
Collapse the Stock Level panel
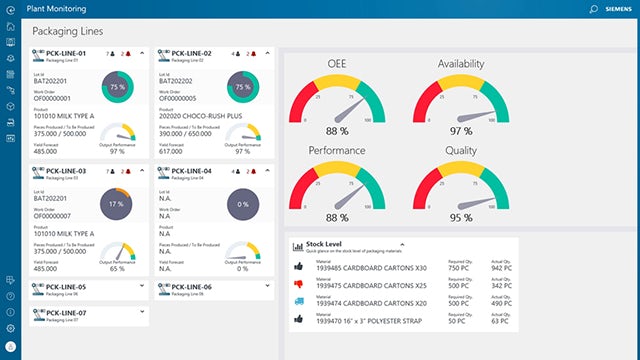pyautogui.click(x=402, y=244)
